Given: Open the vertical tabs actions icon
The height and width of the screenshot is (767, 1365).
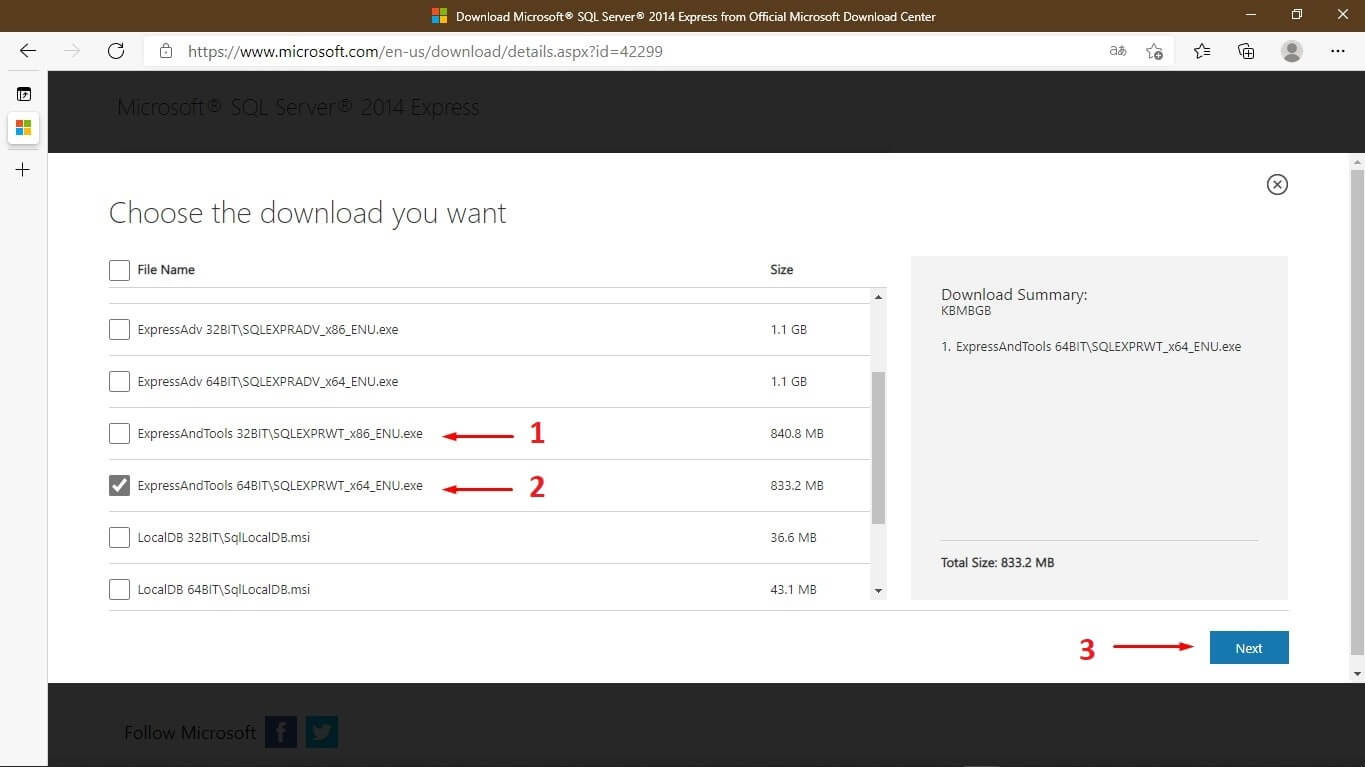Looking at the screenshot, I should (x=23, y=94).
